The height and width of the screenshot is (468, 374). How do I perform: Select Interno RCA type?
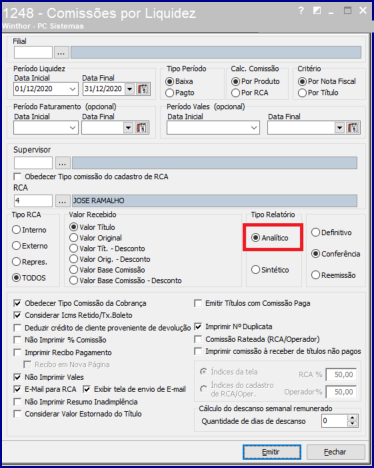pyautogui.click(x=29, y=230)
